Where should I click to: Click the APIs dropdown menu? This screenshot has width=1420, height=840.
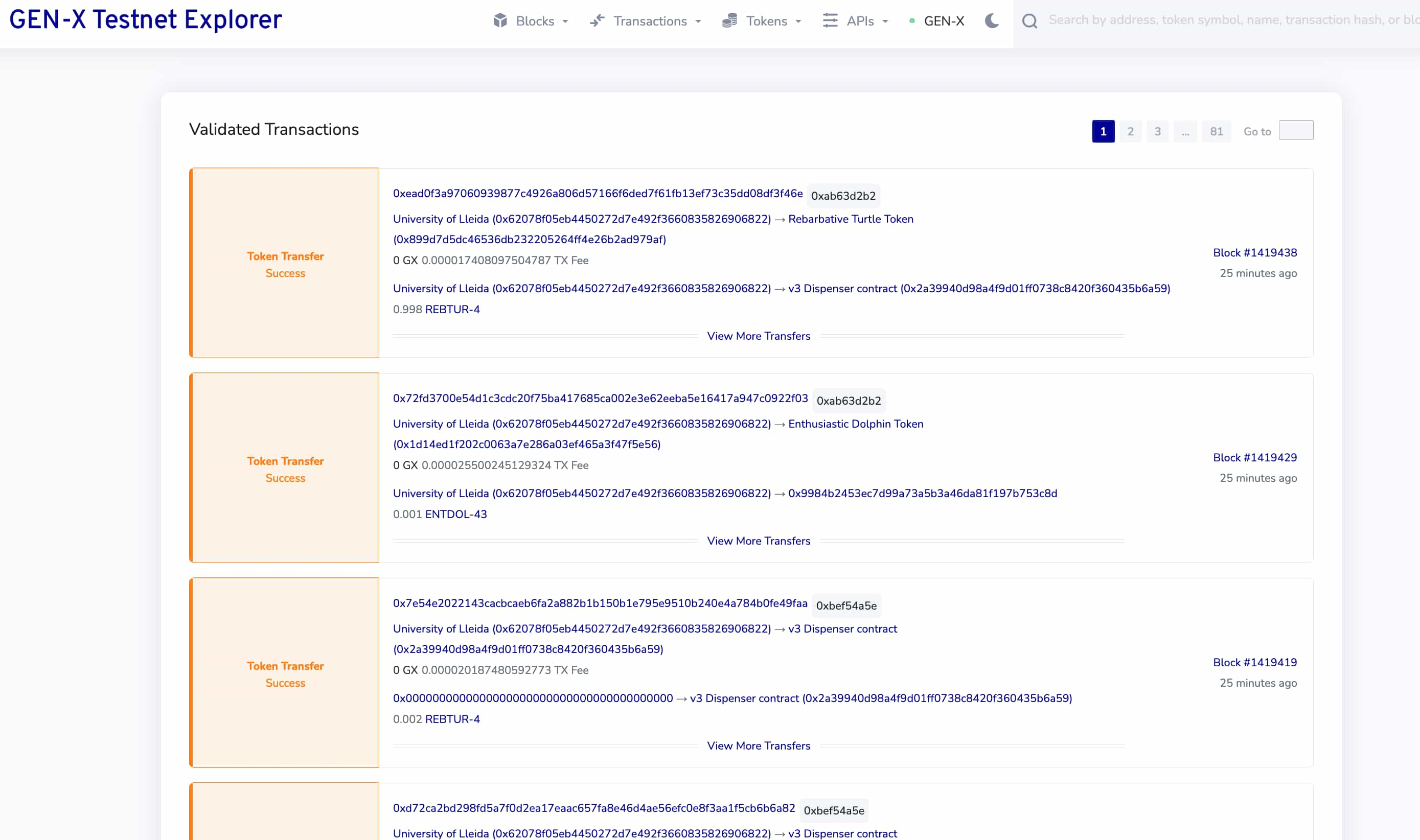pos(857,21)
